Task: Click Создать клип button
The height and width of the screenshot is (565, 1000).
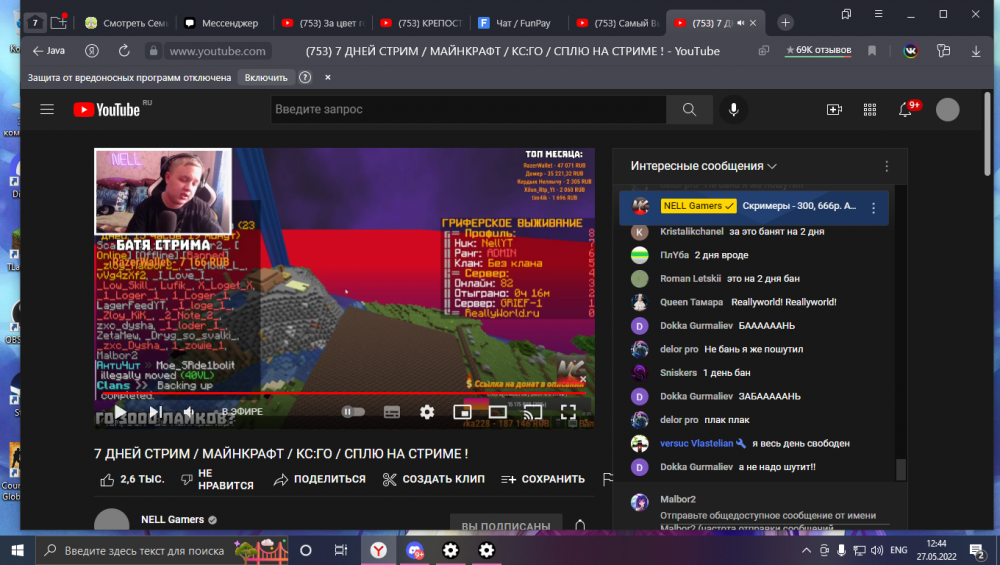Action: pos(434,480)
